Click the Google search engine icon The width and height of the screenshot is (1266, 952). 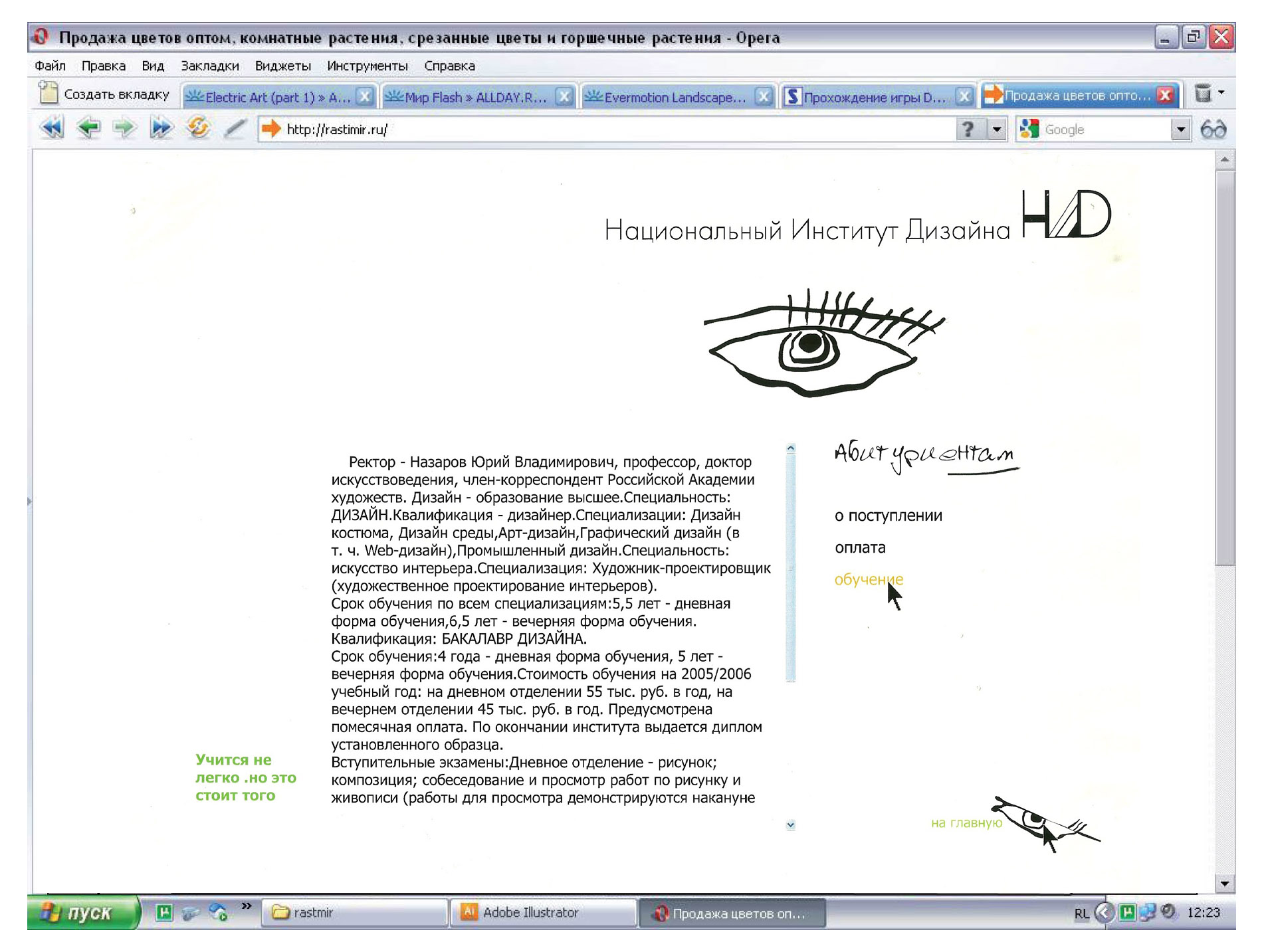tap(1029, 129)
